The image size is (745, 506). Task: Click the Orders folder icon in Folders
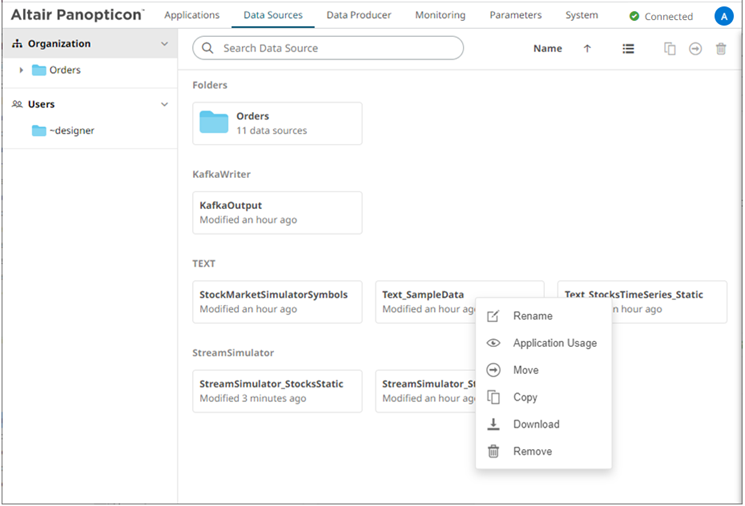214,122
